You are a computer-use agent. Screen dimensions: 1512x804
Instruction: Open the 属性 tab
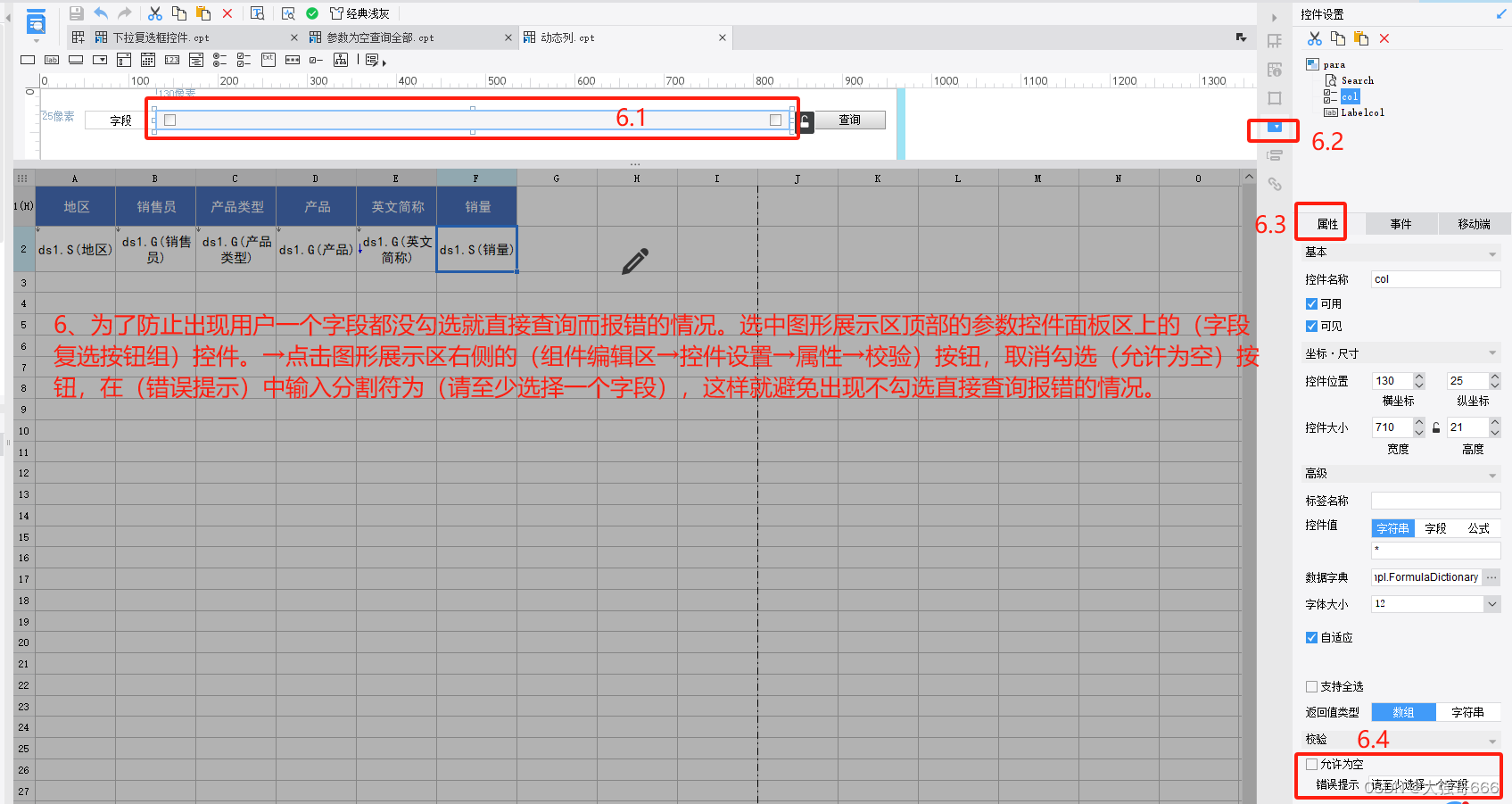(x=1327, y=224)
